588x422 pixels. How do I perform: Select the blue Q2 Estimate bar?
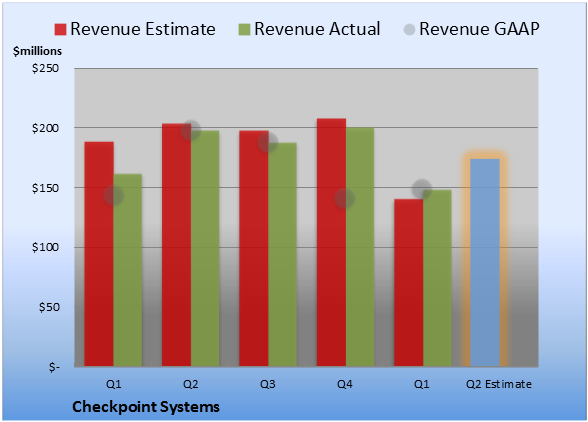point(485,263)
